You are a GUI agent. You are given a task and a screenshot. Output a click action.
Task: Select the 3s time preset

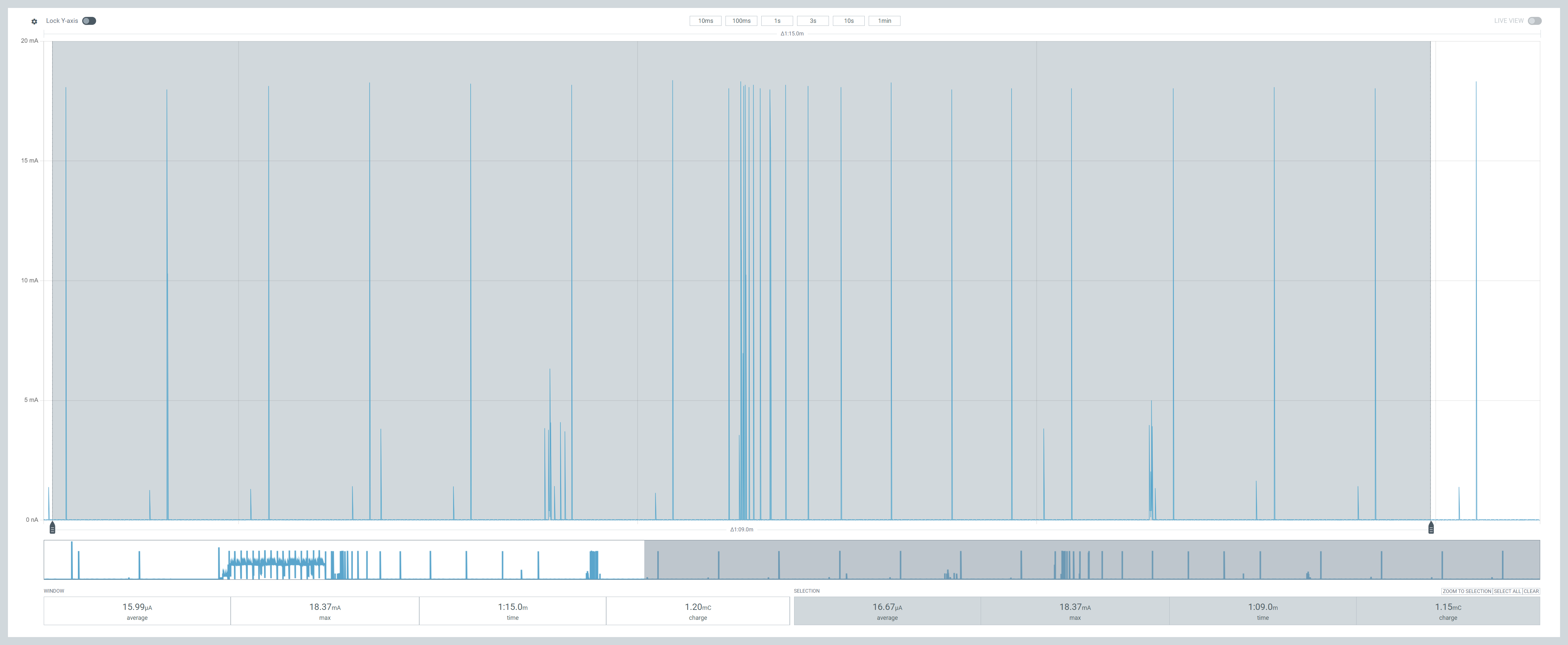813,21
